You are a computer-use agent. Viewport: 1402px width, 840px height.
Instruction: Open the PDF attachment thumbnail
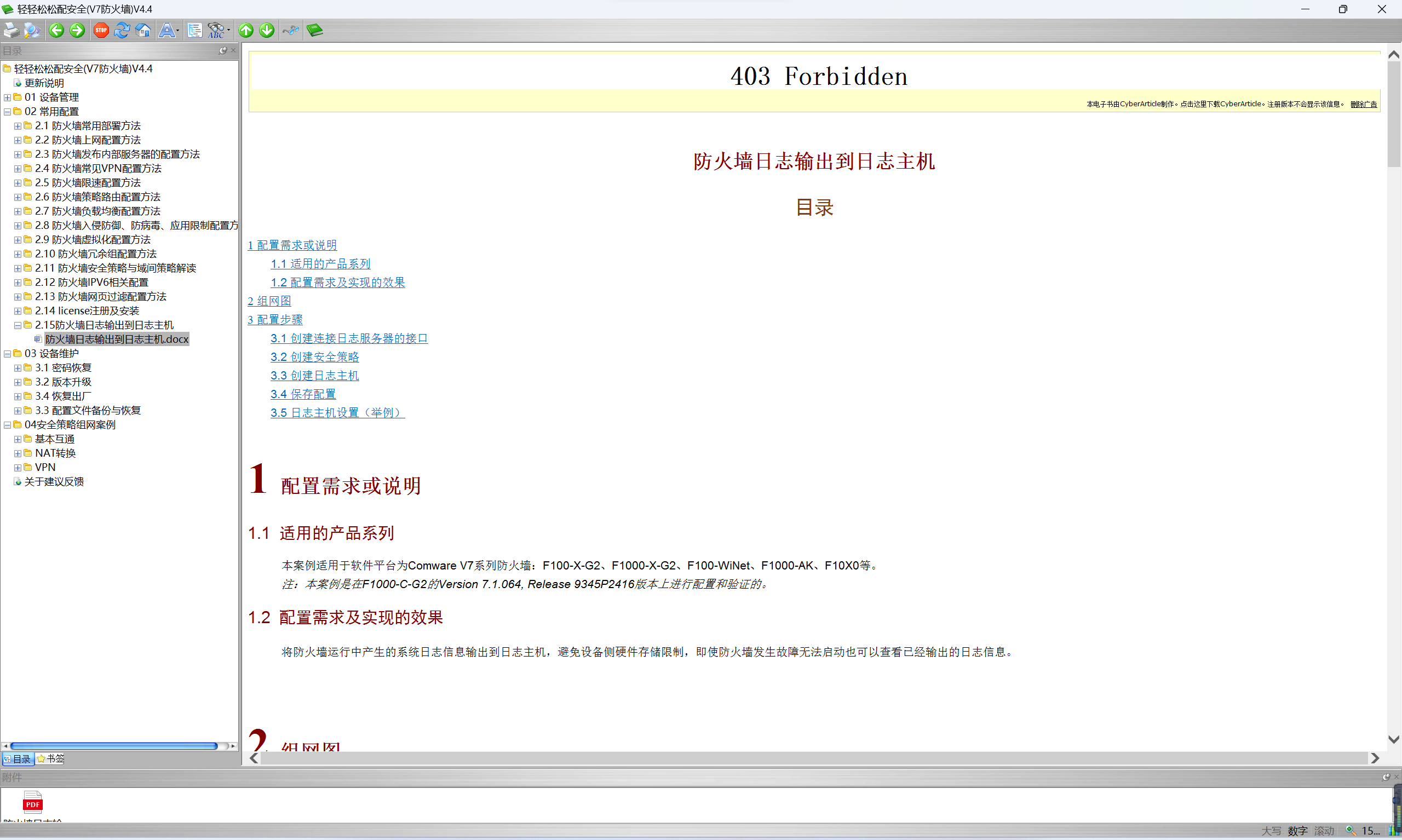pos(32,803)
